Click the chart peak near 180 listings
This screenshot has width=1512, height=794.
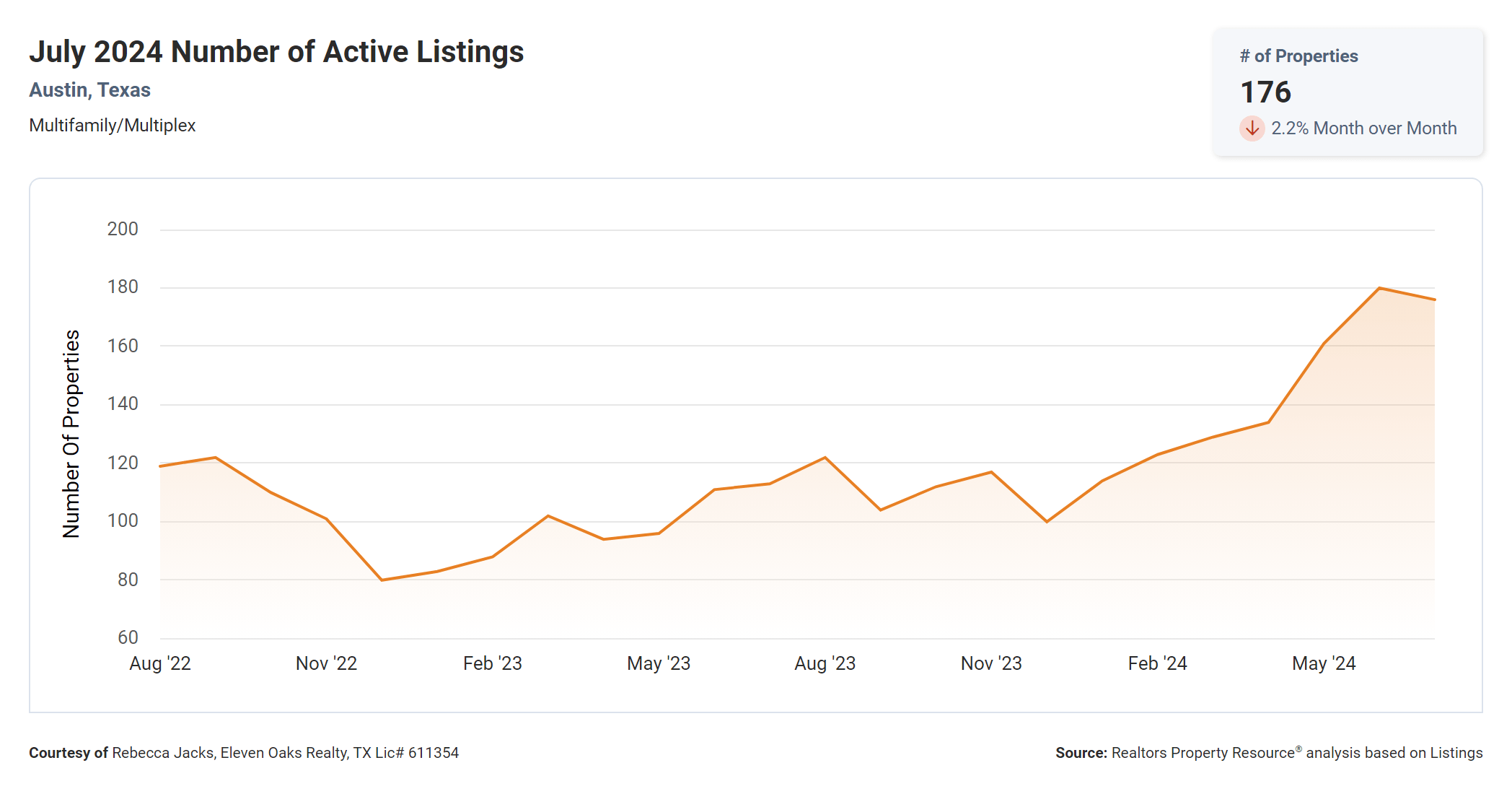[x=1379, y=289]
